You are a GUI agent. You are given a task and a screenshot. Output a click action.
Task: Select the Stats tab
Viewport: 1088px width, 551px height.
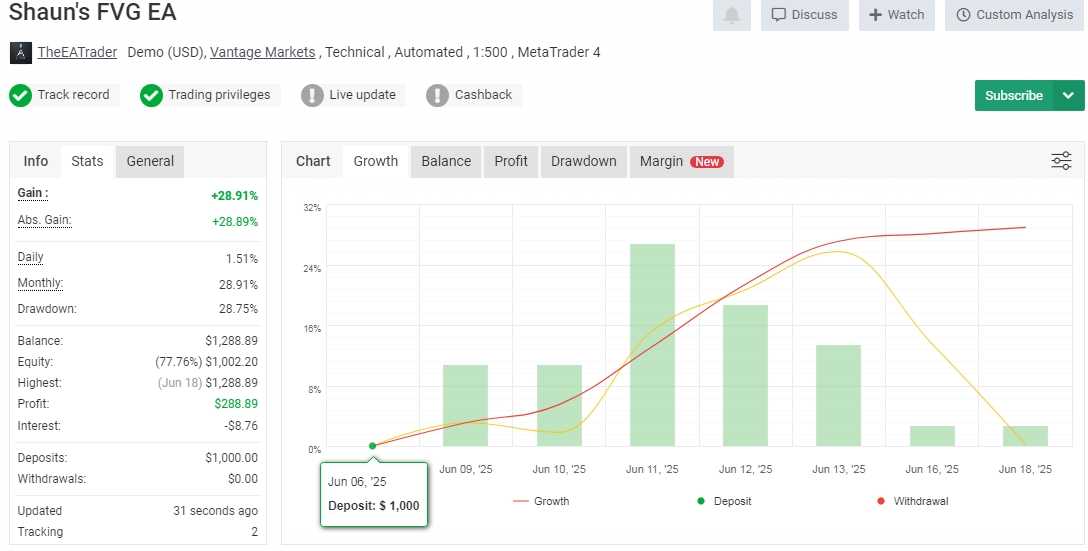tap(87, 161)
